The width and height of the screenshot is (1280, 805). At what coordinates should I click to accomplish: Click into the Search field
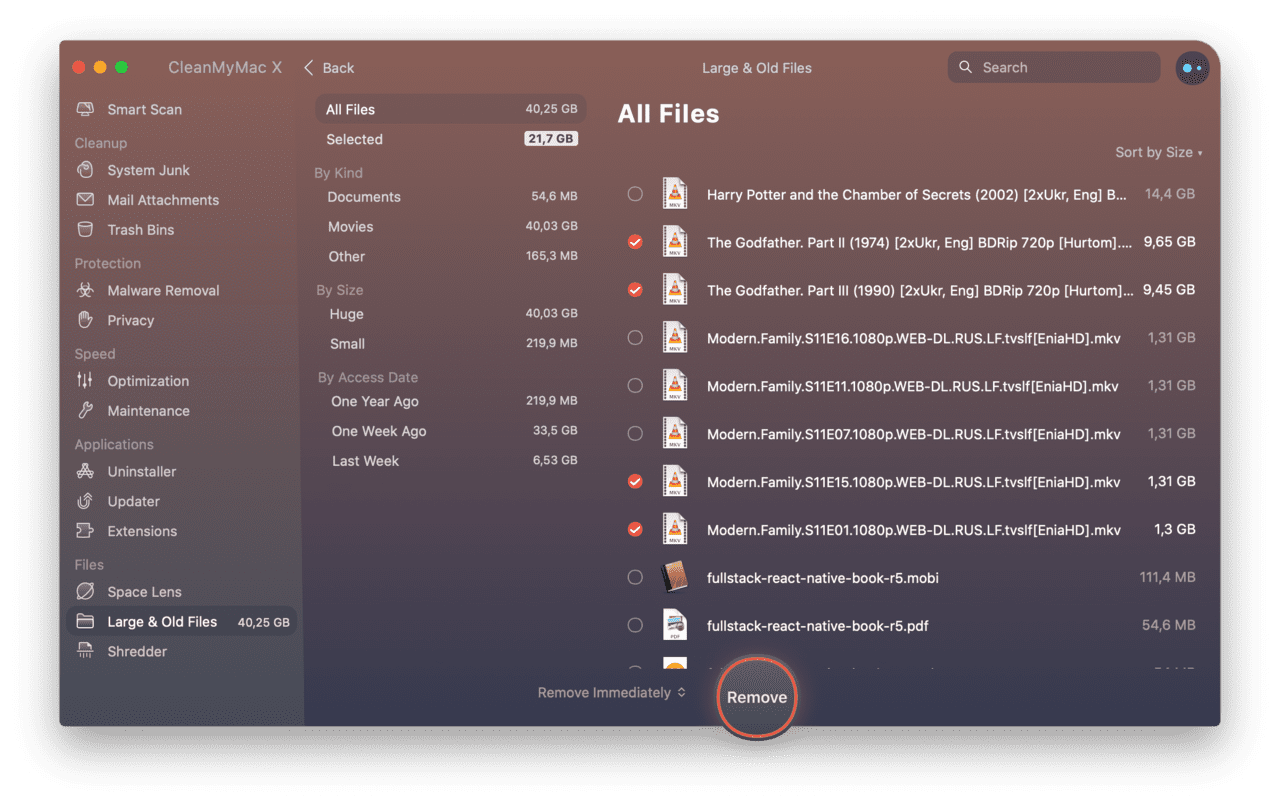[1054, 67]
